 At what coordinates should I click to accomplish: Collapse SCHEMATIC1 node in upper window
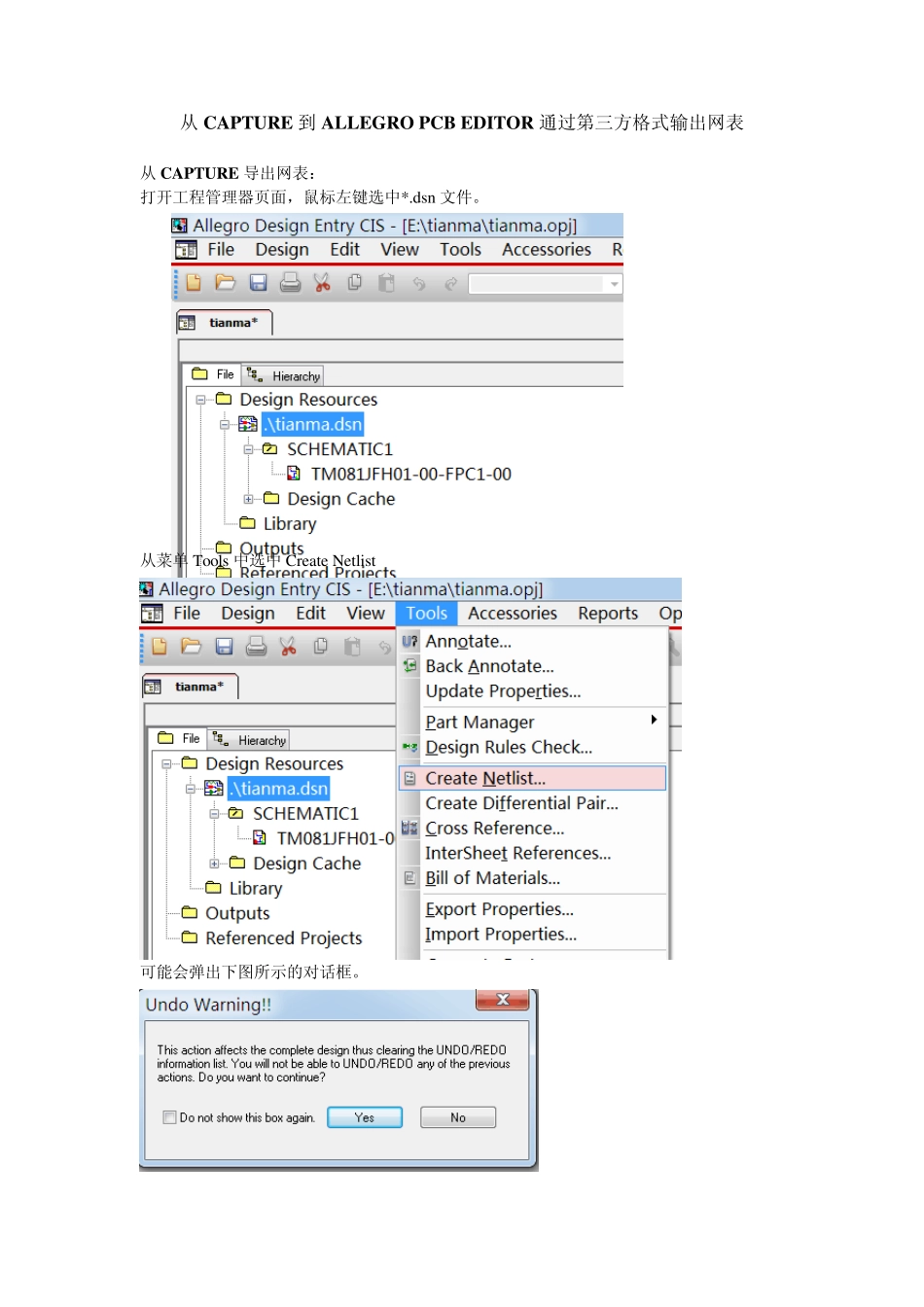click(248, 449)
